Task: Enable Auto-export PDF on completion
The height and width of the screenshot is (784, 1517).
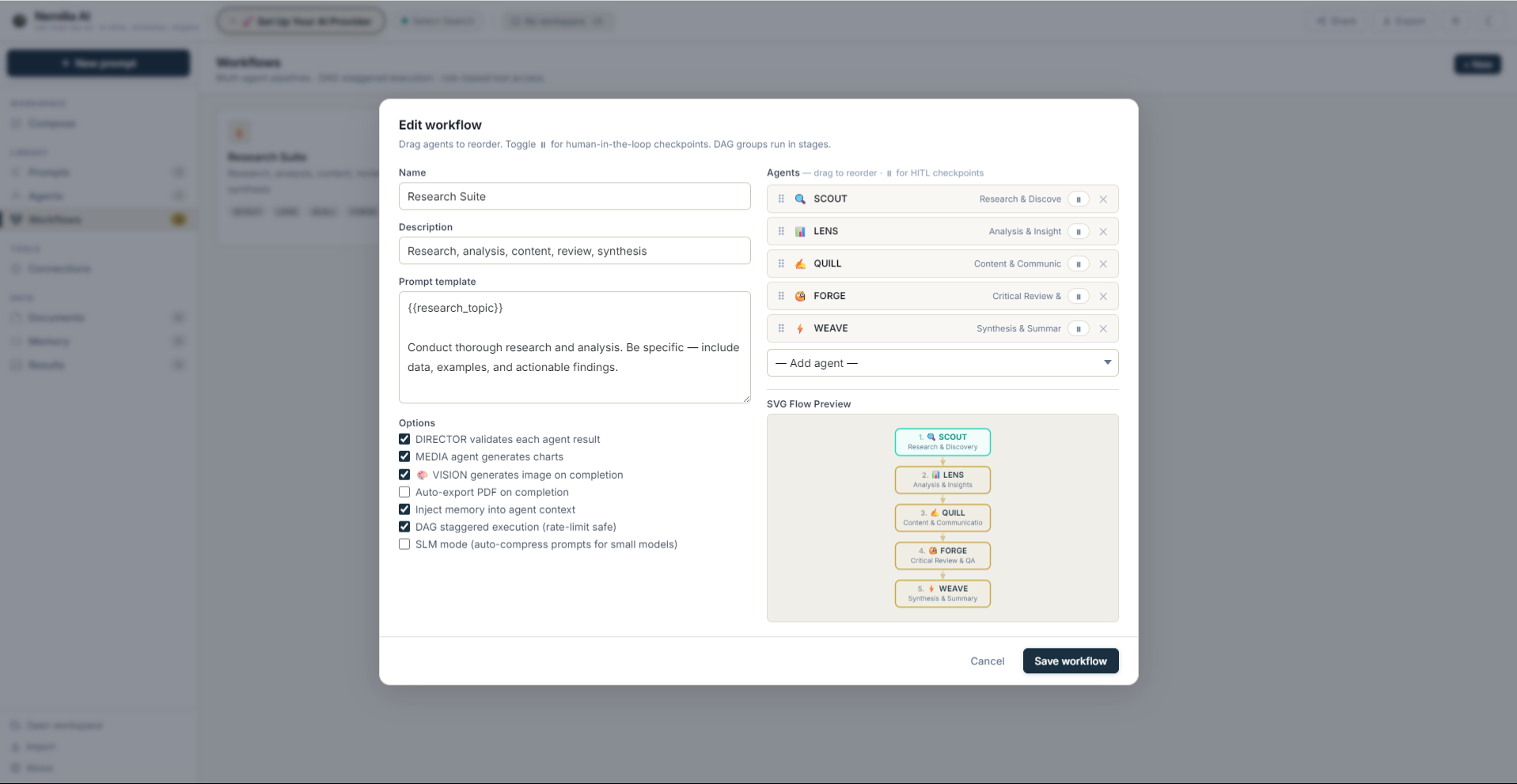Action: (x=404, y=492)
